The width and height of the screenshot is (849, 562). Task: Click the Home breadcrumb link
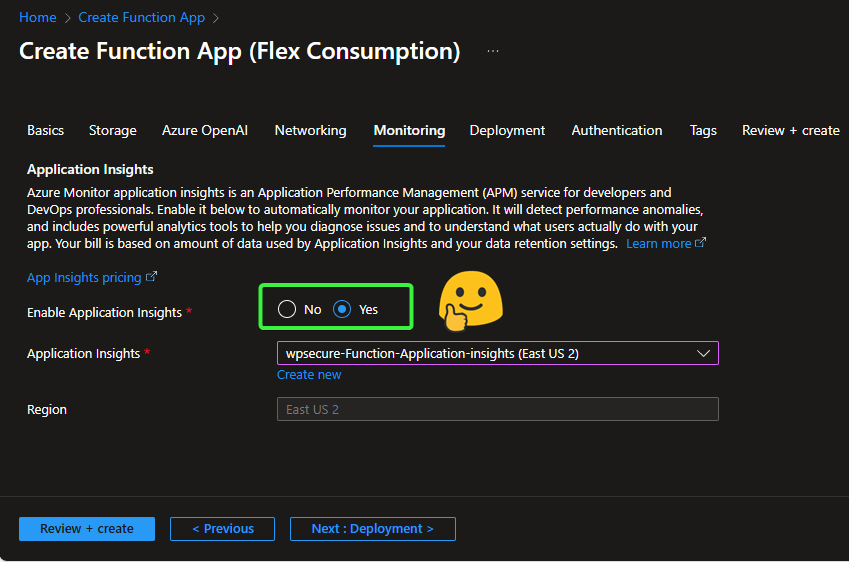click(37, 17)
